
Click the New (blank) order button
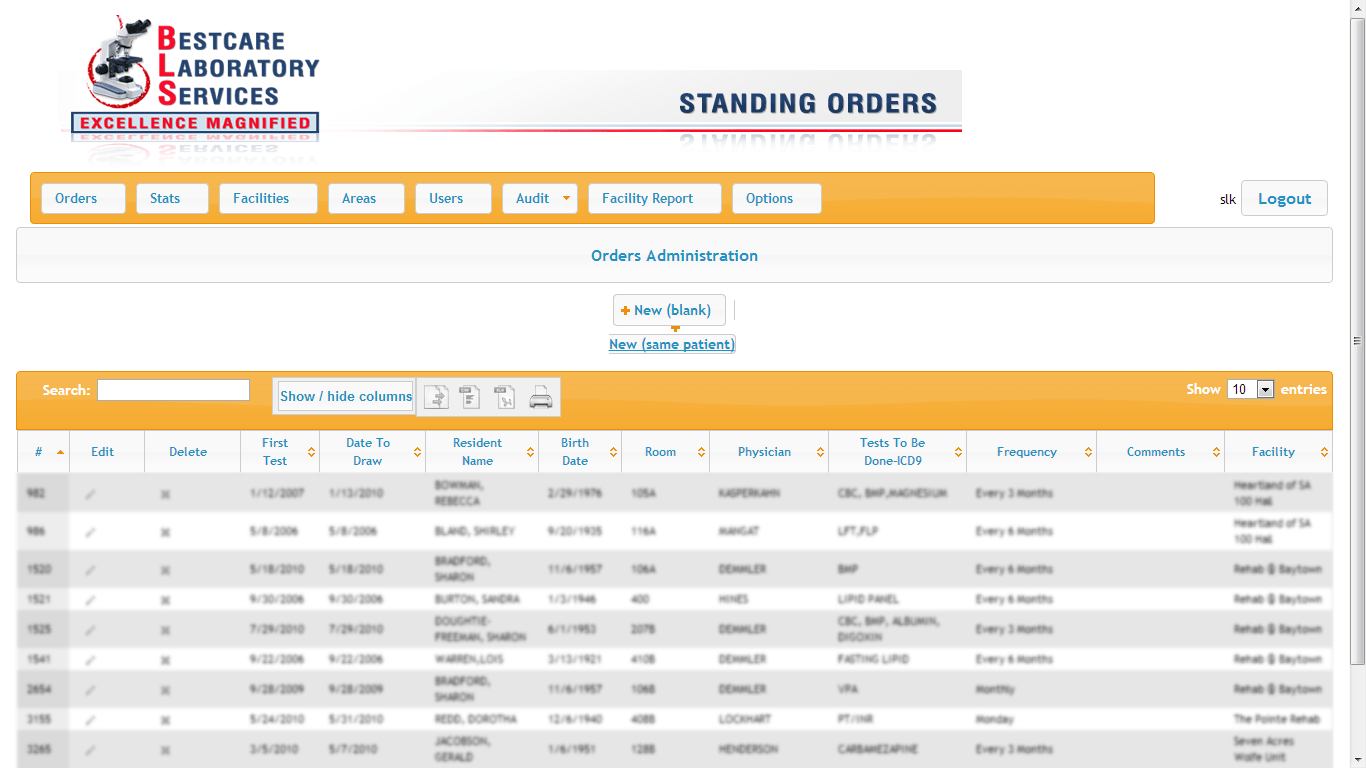pos(669,310)
